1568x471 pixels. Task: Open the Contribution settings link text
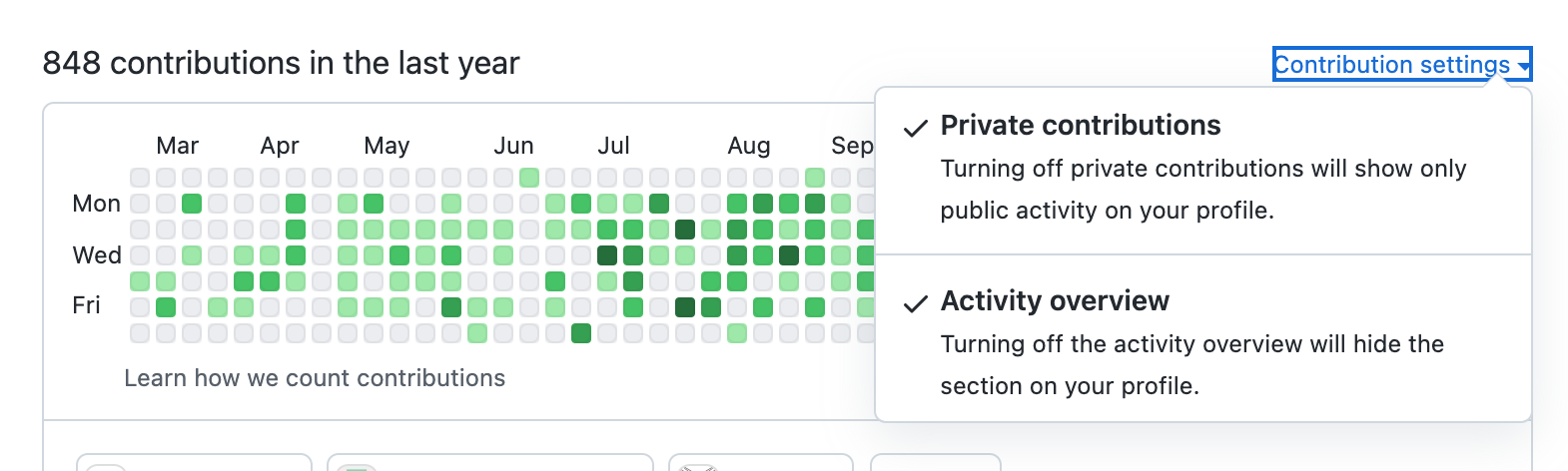click(1391, 65)
